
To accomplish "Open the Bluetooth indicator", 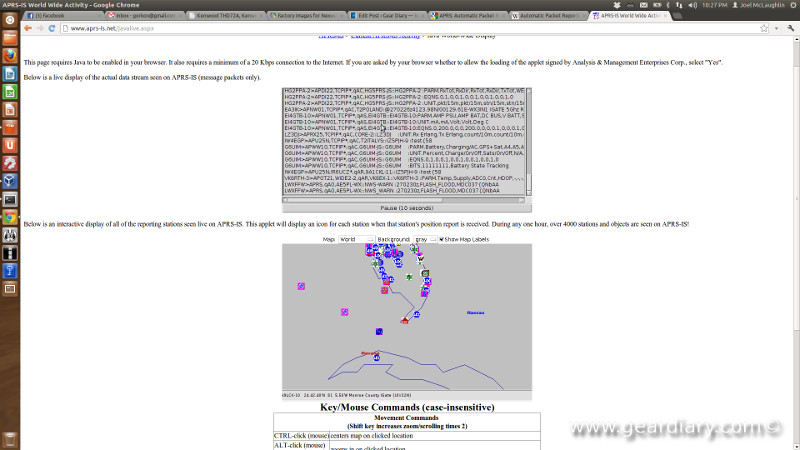I will (668, 5).
